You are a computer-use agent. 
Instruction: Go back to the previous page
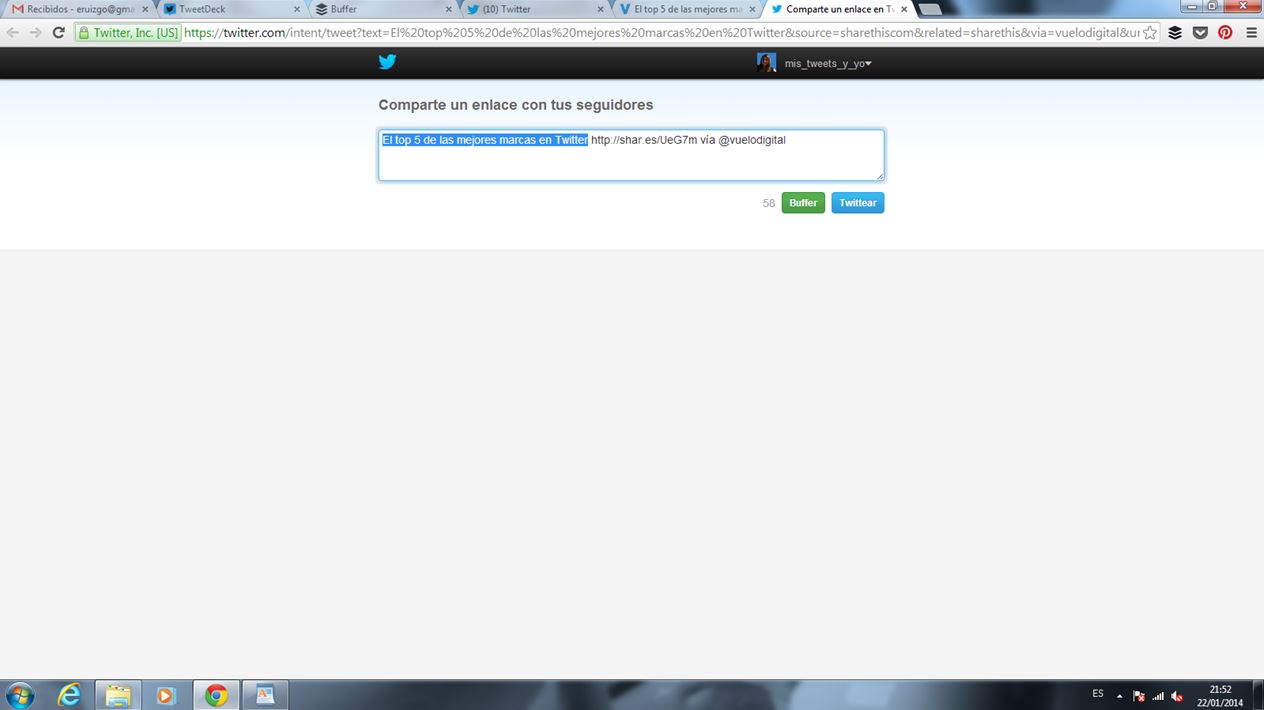pyautogui.click(x=13, y=32)
